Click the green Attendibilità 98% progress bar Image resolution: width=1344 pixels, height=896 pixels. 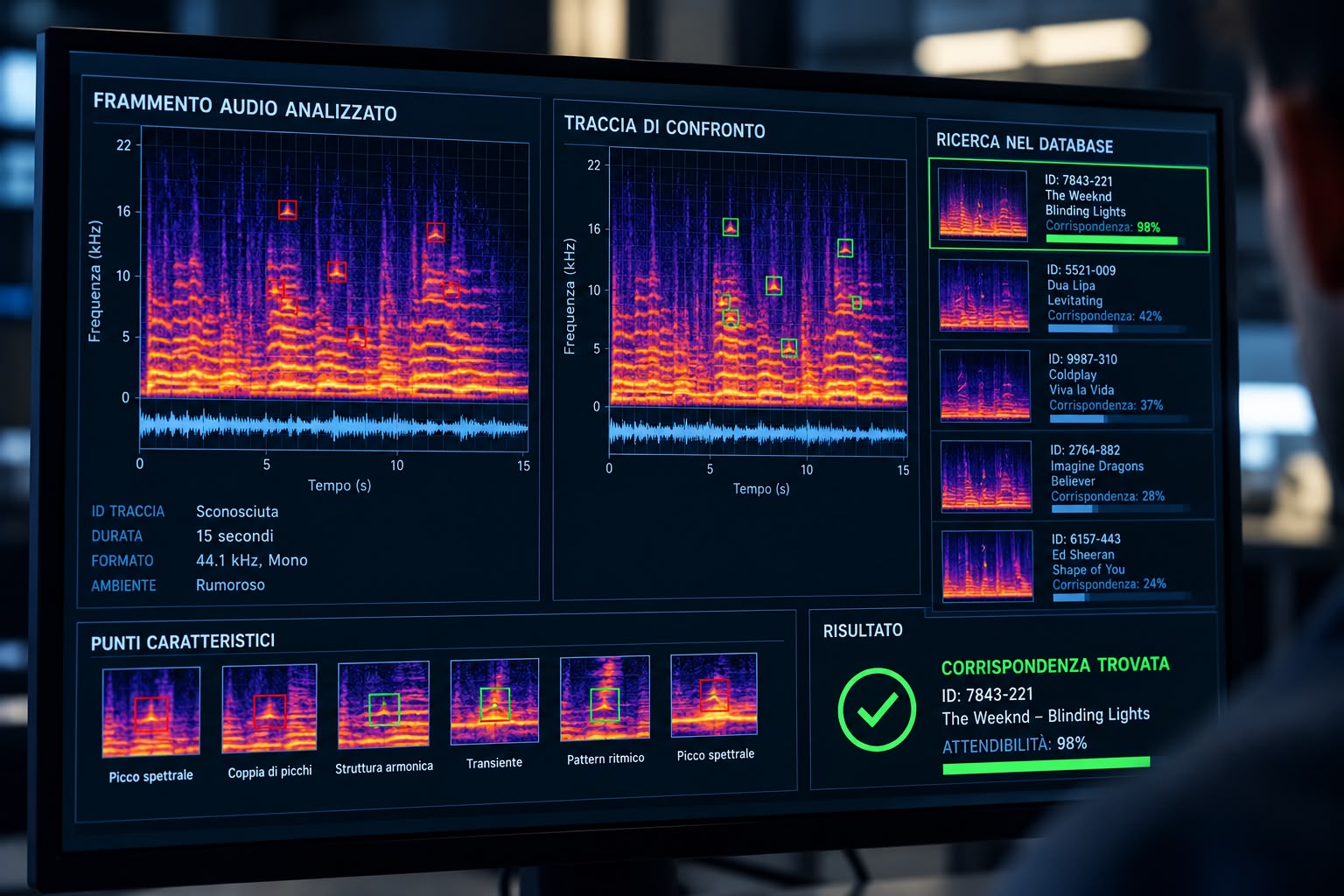click(x=1046, y=766)
